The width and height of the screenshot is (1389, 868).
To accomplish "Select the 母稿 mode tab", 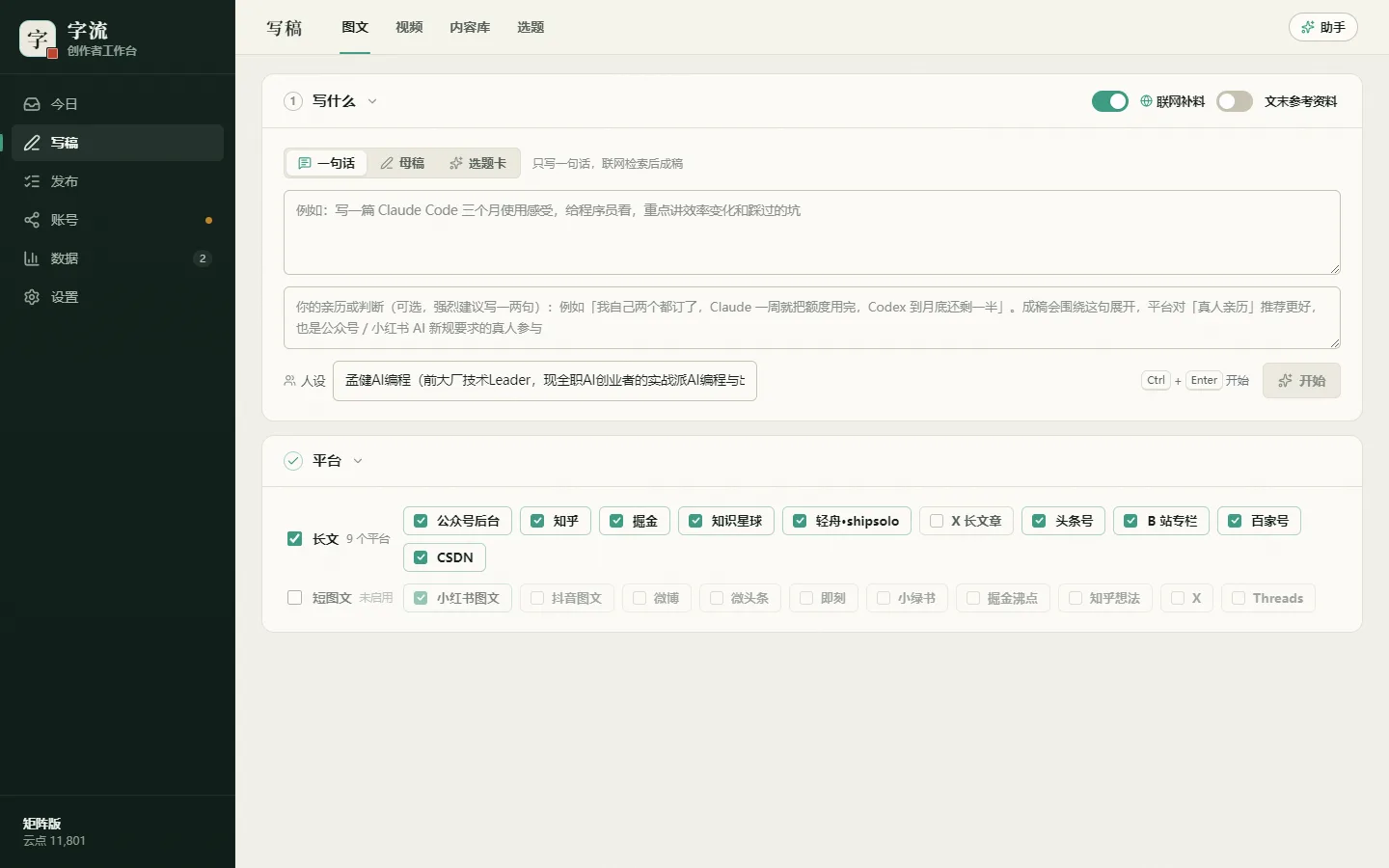I will click(x=402, y=163).
